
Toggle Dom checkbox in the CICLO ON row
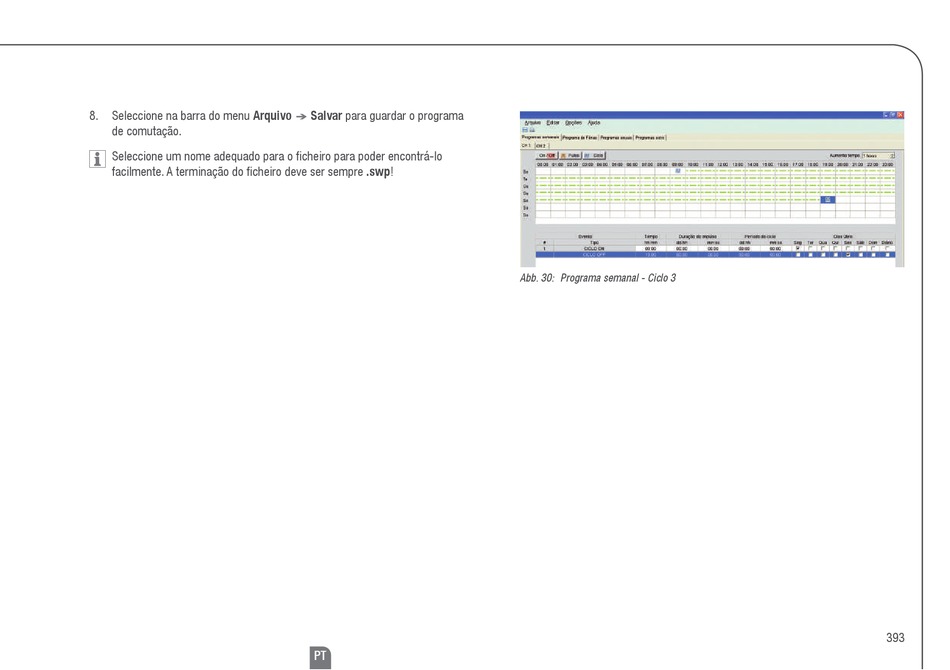click(x=873, y=248)
